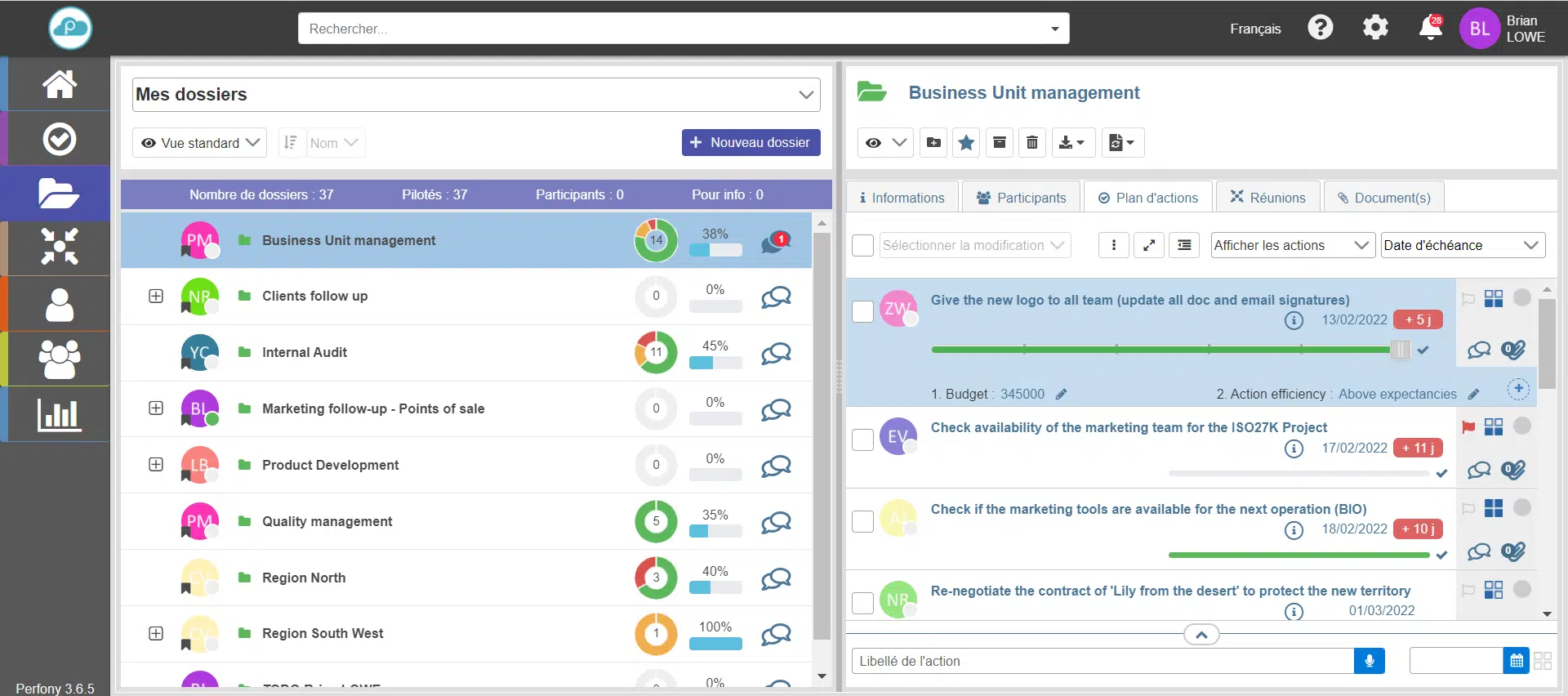Click the microphone icon in action field
This screenshot has width=1568, height=696.
pos(1370,661)
